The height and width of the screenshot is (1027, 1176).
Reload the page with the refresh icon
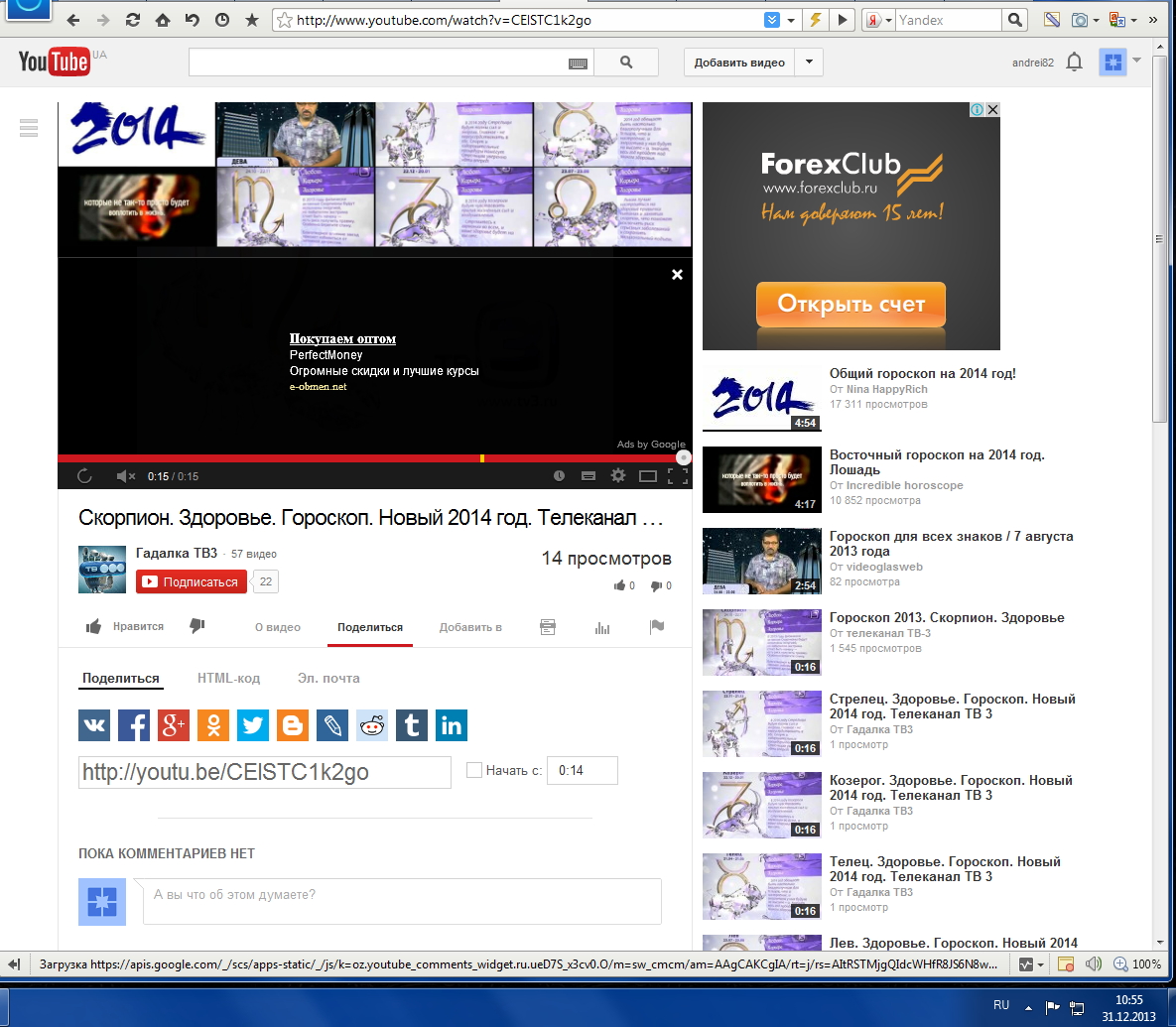(133, 20)
